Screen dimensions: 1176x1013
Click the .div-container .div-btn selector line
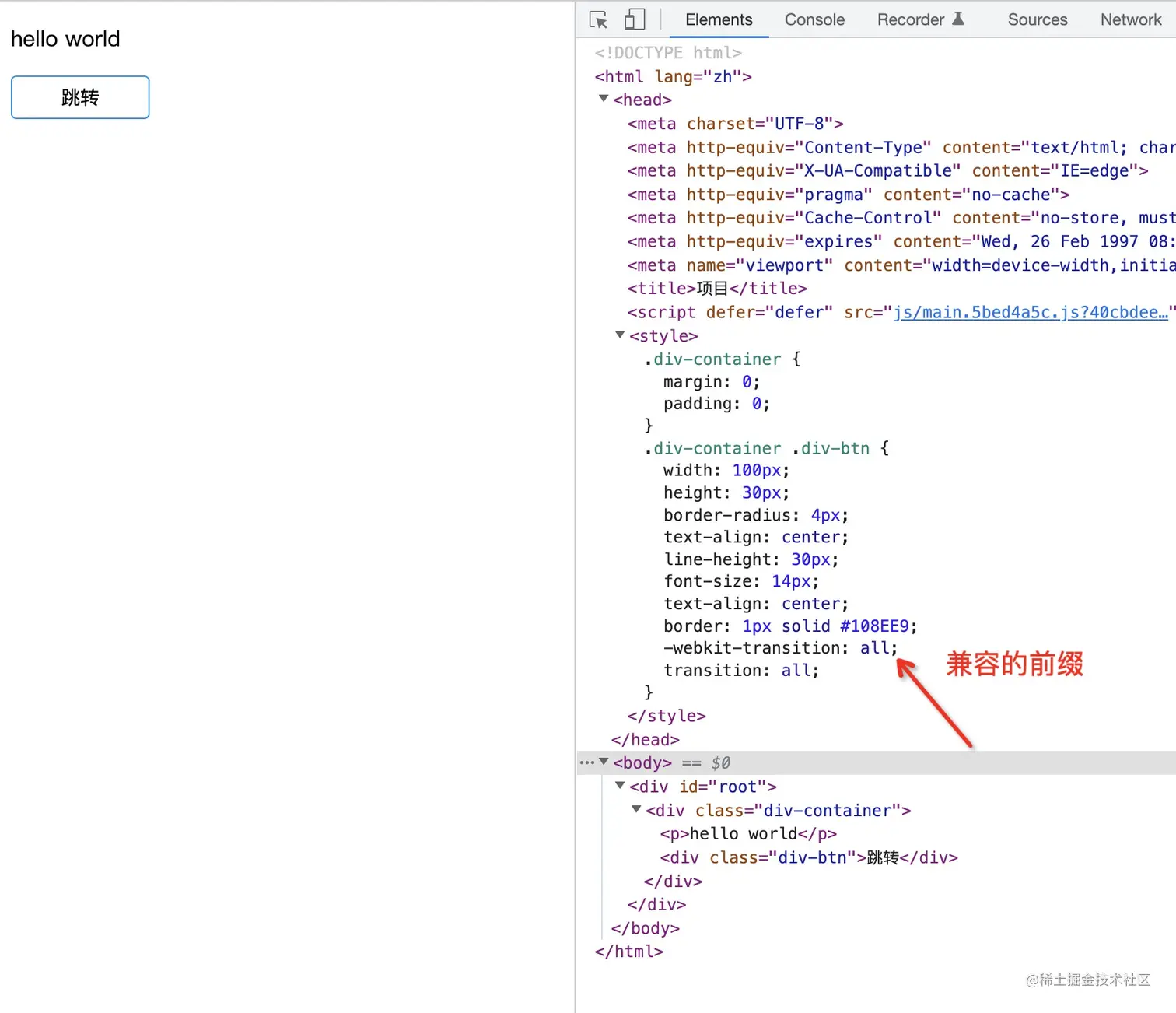tap(766, 448)
